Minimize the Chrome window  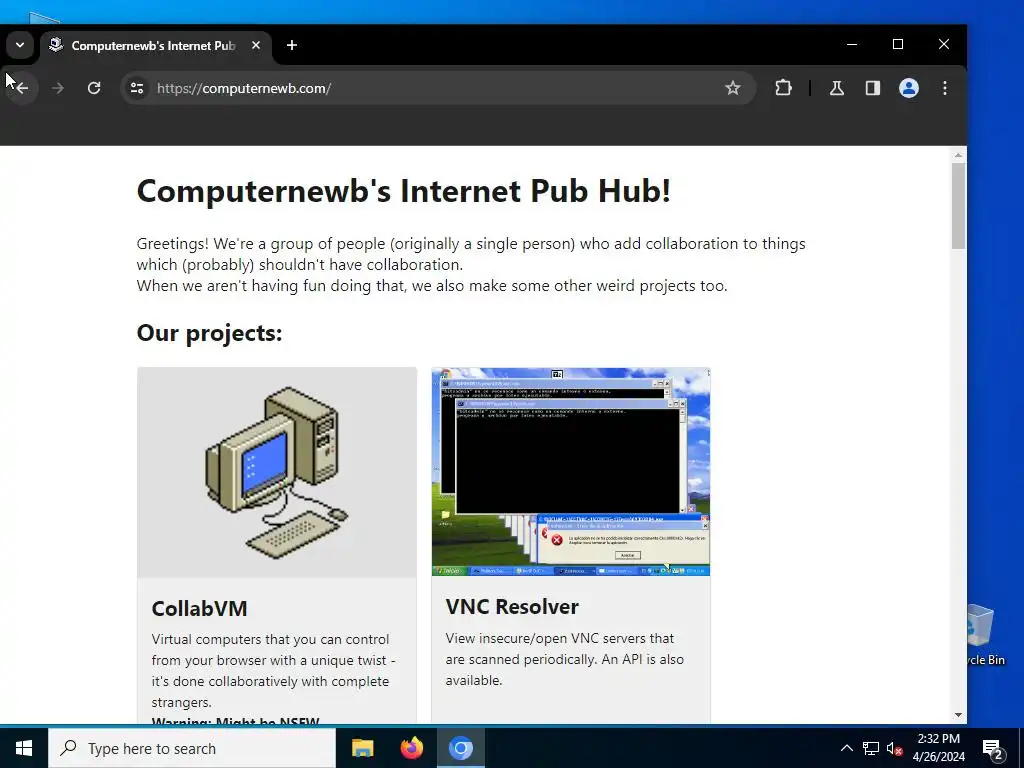pyautogui.click(x=852, y=44)
